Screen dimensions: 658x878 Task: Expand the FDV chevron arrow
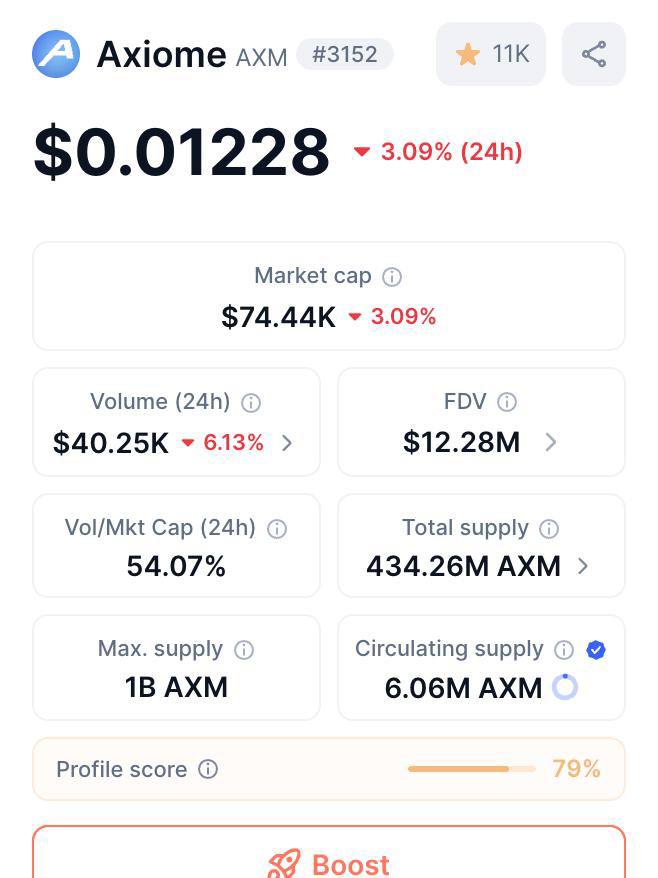pyautogui.click(x=550, y=442)
